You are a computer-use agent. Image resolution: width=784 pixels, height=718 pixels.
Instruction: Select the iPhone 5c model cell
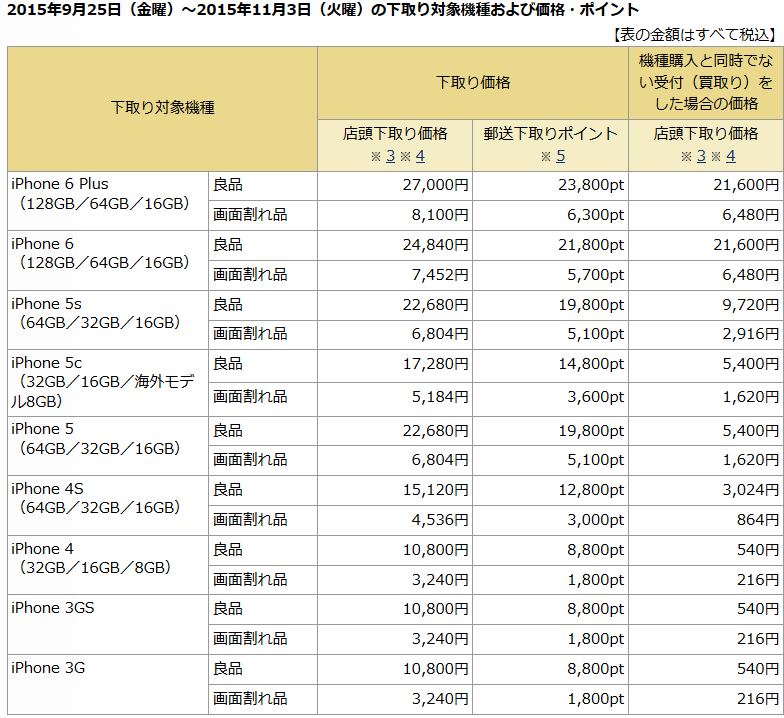(108, 383)
